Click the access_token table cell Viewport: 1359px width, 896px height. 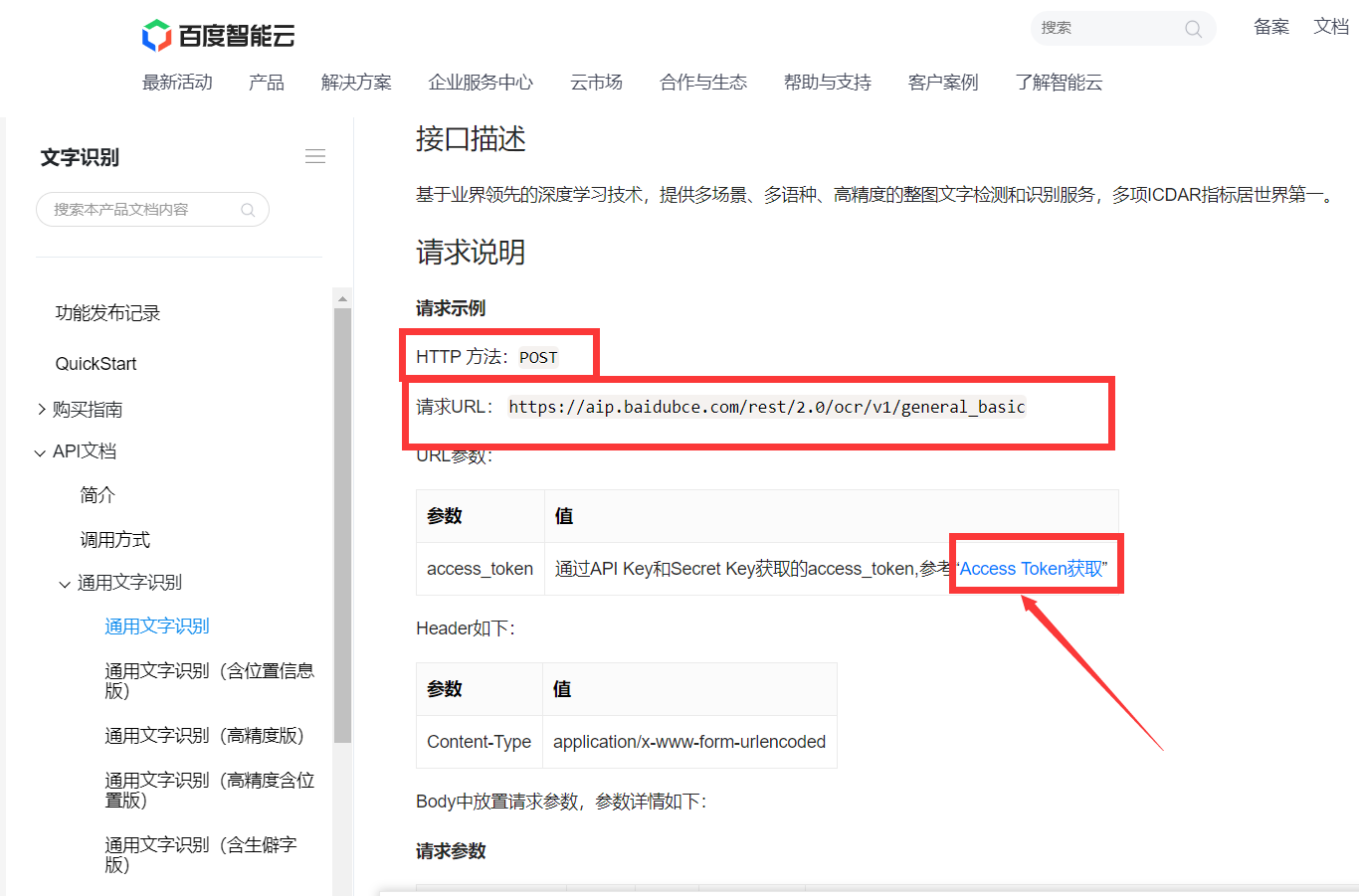pos(481,569)
